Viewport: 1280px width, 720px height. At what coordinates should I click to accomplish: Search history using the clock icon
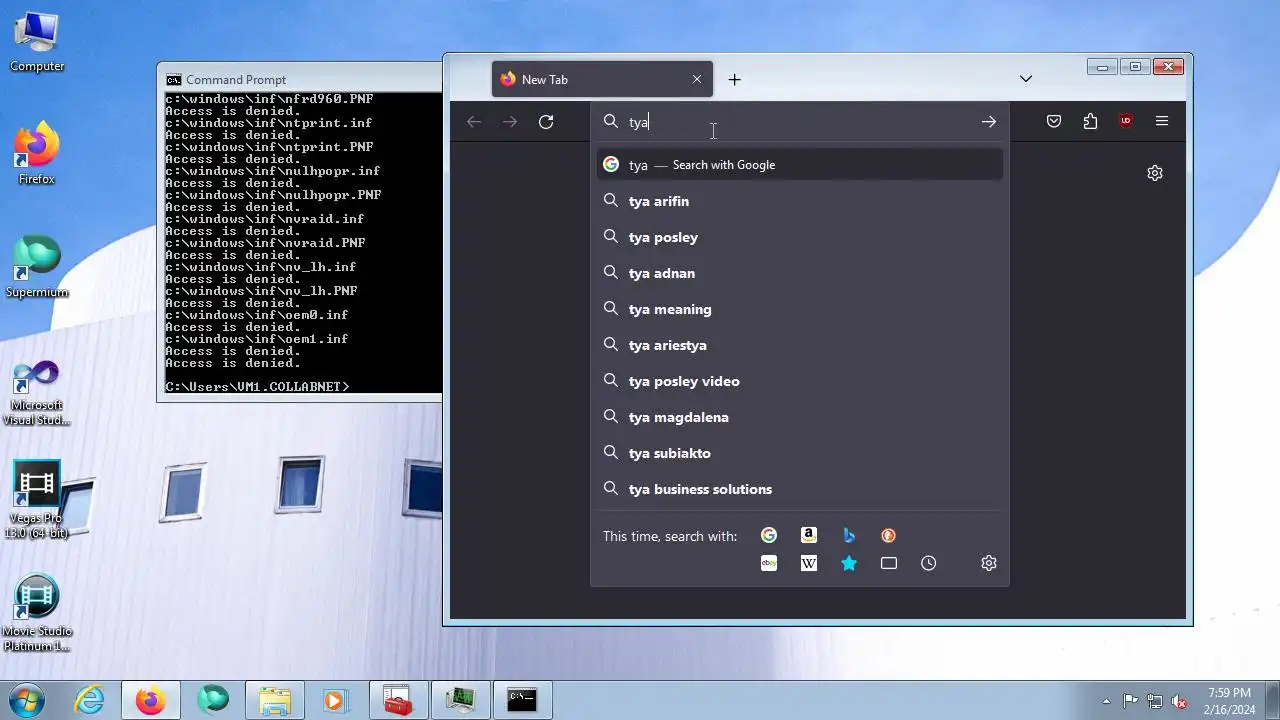[x=929, y=564]
